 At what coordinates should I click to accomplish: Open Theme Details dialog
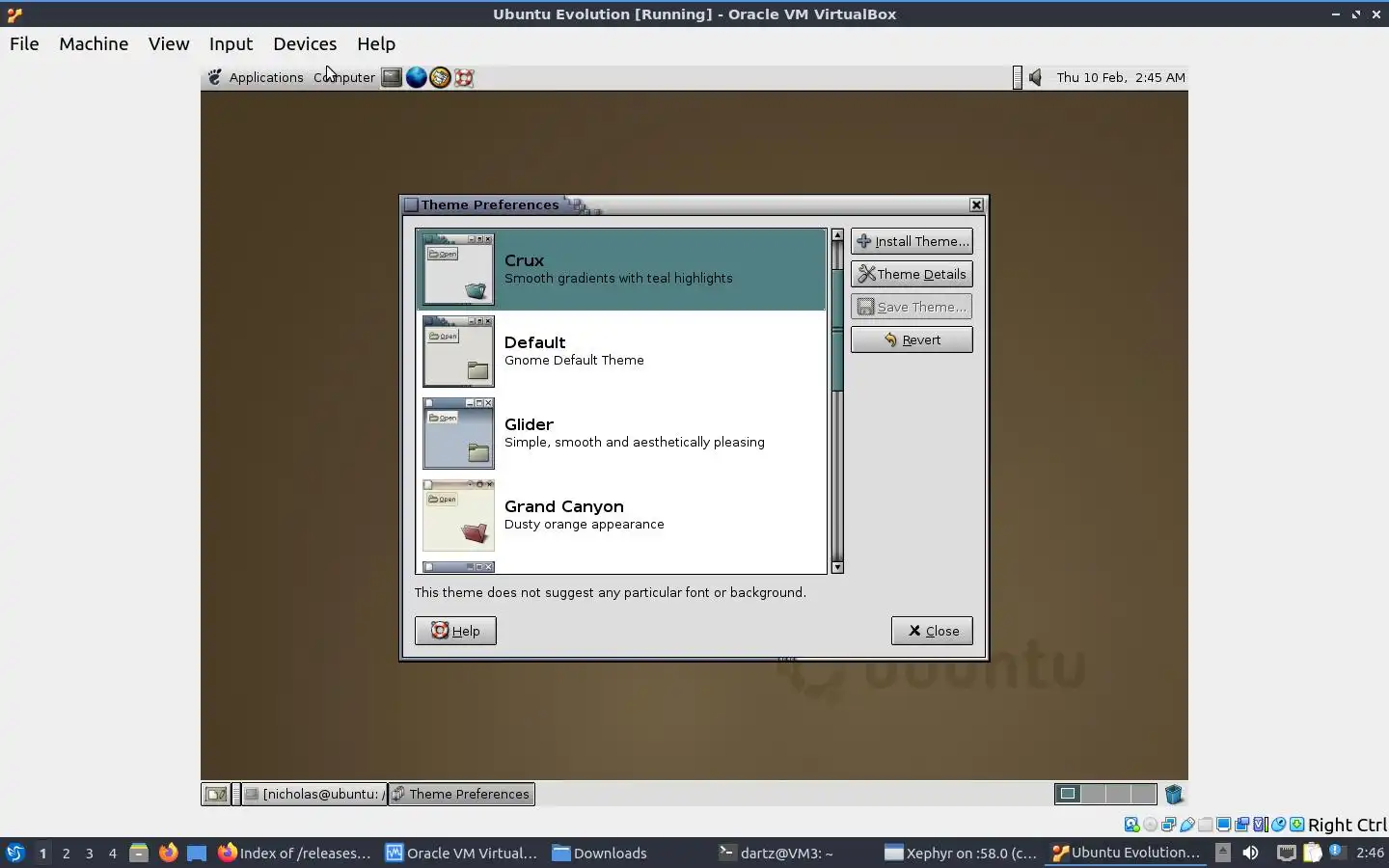[912, 274]
